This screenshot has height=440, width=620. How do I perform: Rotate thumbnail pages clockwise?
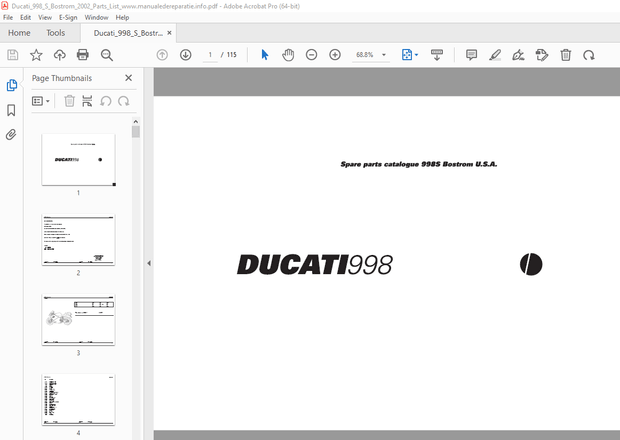pos(124,101)
